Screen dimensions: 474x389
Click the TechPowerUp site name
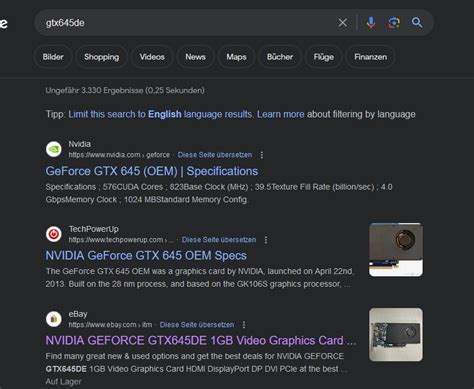(94, 229)
